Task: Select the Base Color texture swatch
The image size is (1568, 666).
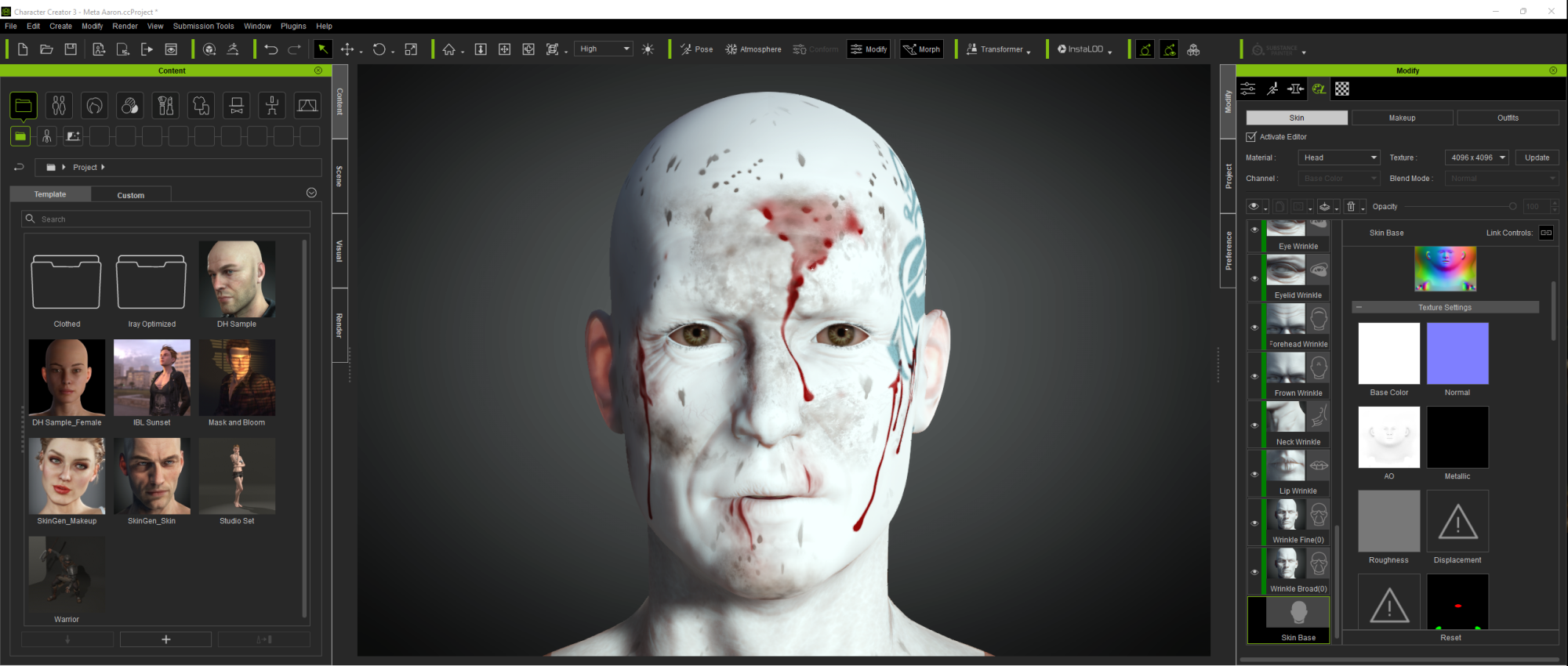Action: (1388, 353)
